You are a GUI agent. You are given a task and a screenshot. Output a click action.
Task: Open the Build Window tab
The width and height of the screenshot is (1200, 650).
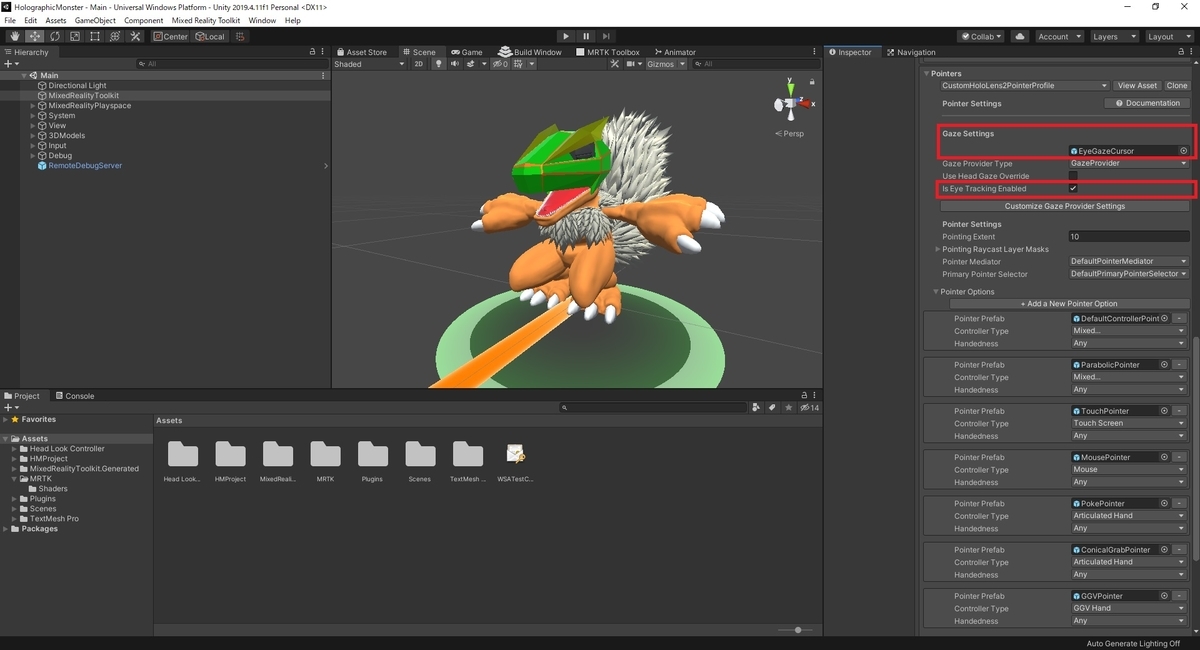531,52
